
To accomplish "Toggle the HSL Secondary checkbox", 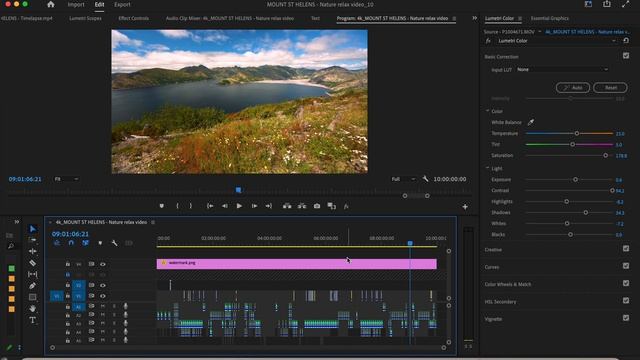I will [x=626, y=300].
